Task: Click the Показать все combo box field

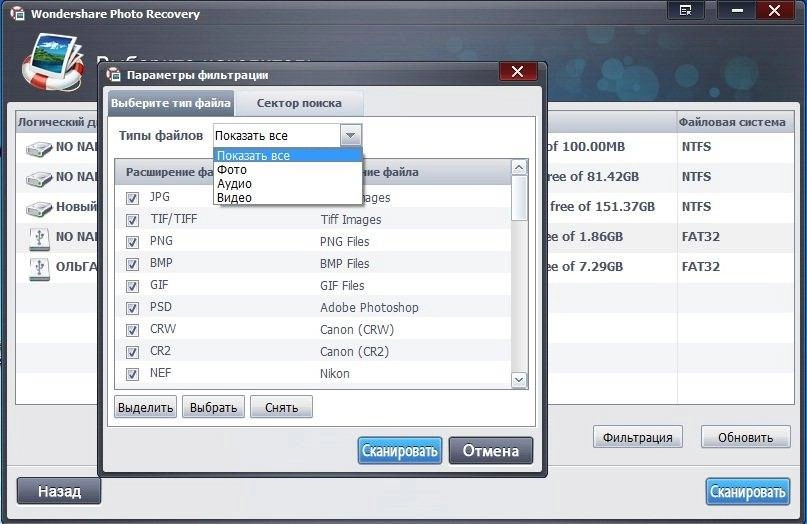Action: pos(277,136)
